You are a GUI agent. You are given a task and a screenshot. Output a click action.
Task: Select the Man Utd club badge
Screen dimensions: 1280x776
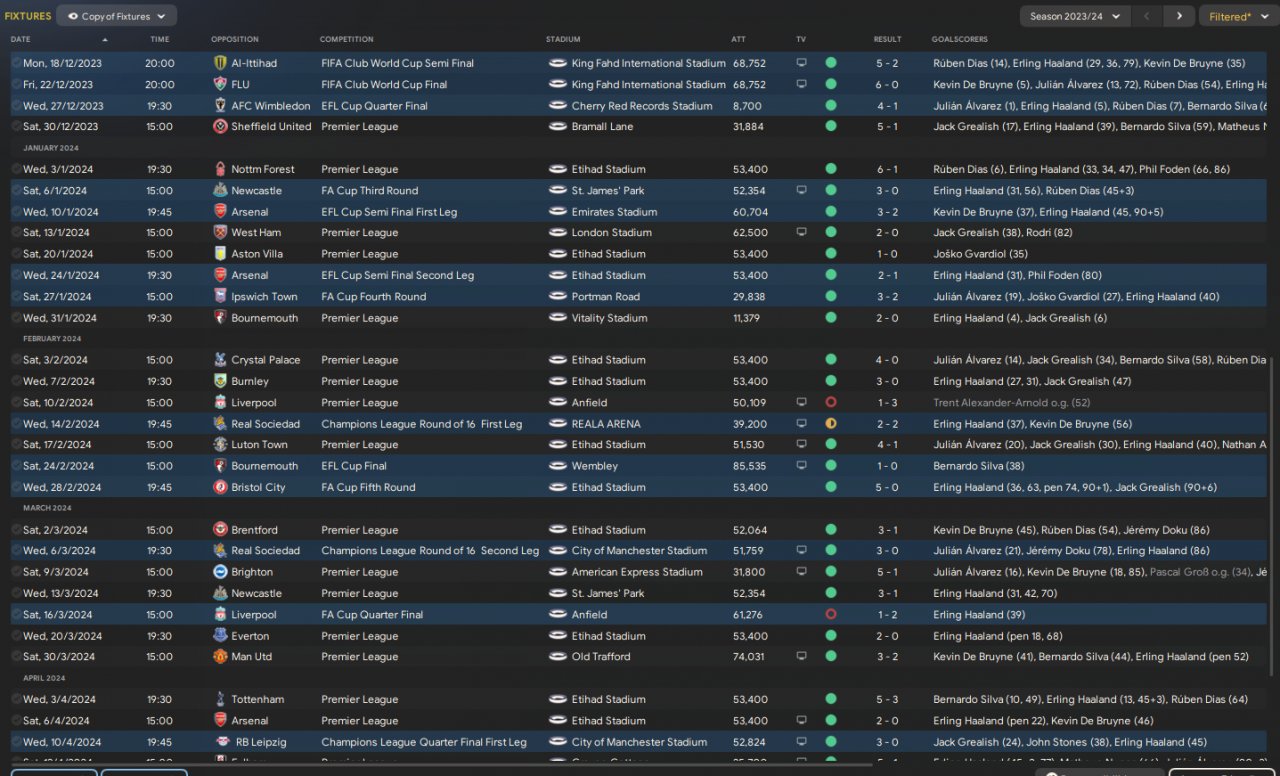pyautogui.click(x=220, y=657)
